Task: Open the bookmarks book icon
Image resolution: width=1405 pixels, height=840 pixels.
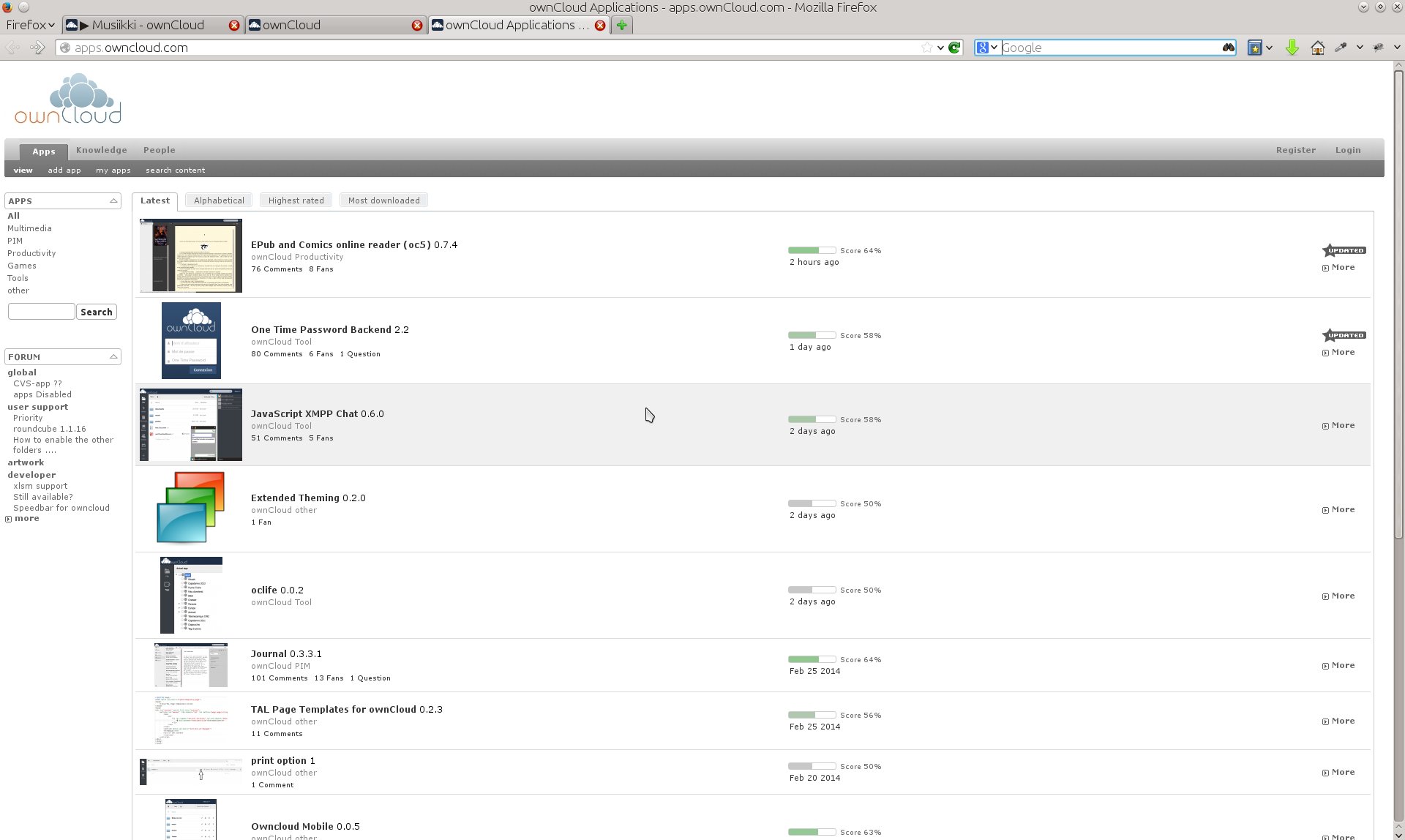Action: tap(1254, 48)
